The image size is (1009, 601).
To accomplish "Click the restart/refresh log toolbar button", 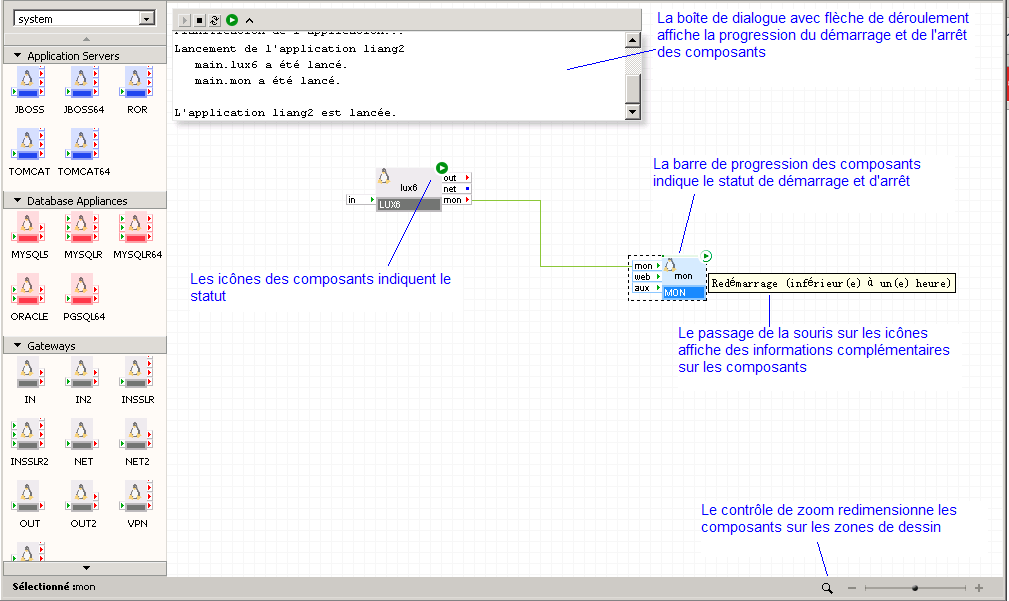I will click(x=215, y=21).
